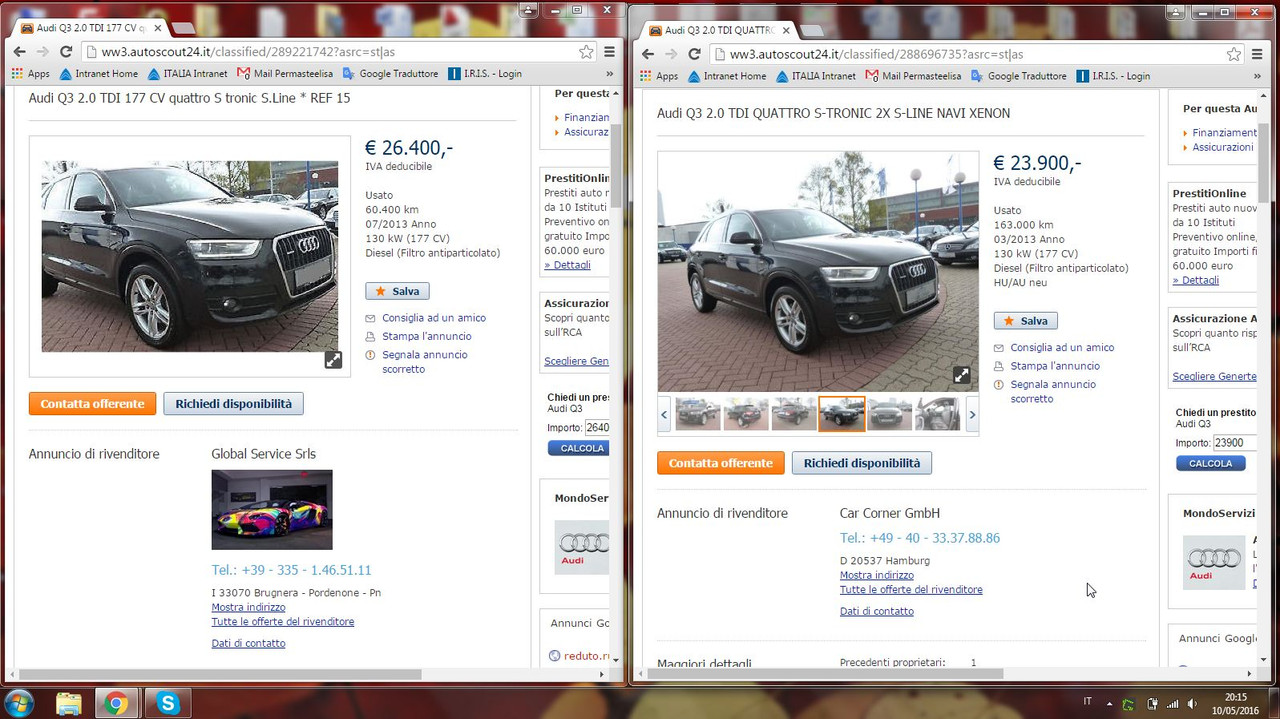Image resolution: width=1280 pixels, height=719 pixels.
Task: Click Richiedi disponibilità in left window
Action: pyautogui.click(x=233, y=404)
